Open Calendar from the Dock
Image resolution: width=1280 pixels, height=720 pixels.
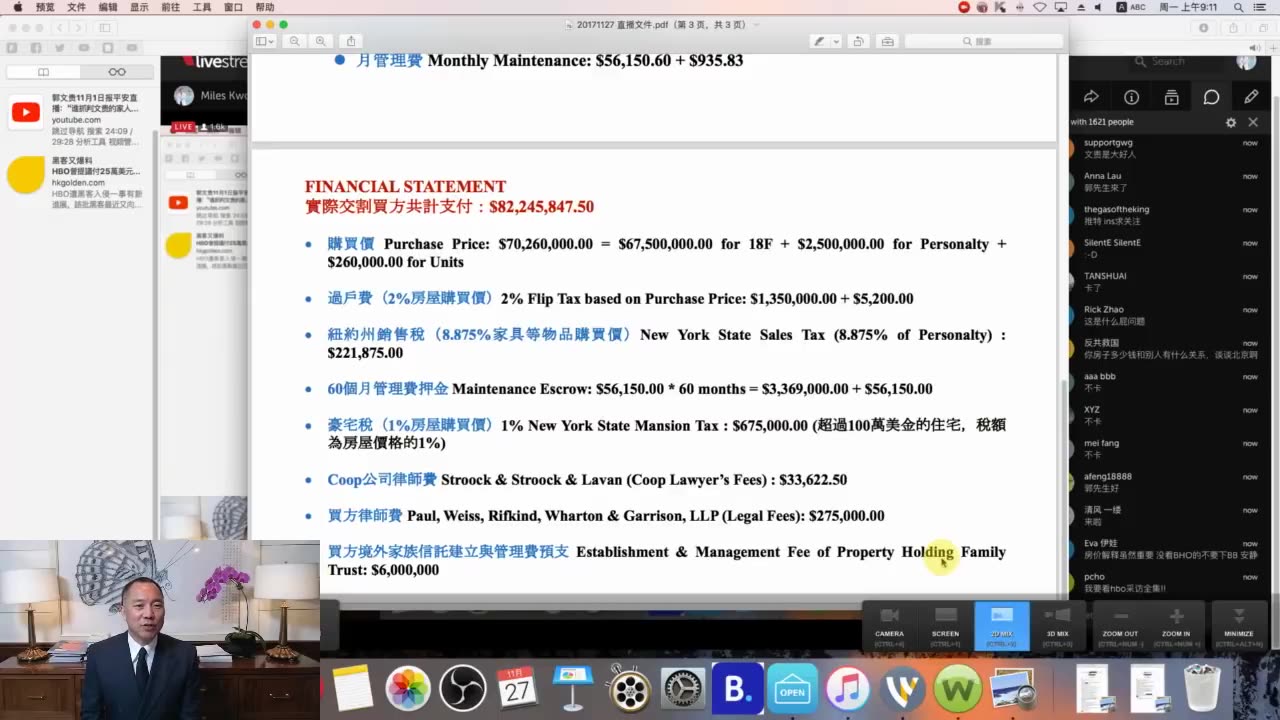click(518, 688)
